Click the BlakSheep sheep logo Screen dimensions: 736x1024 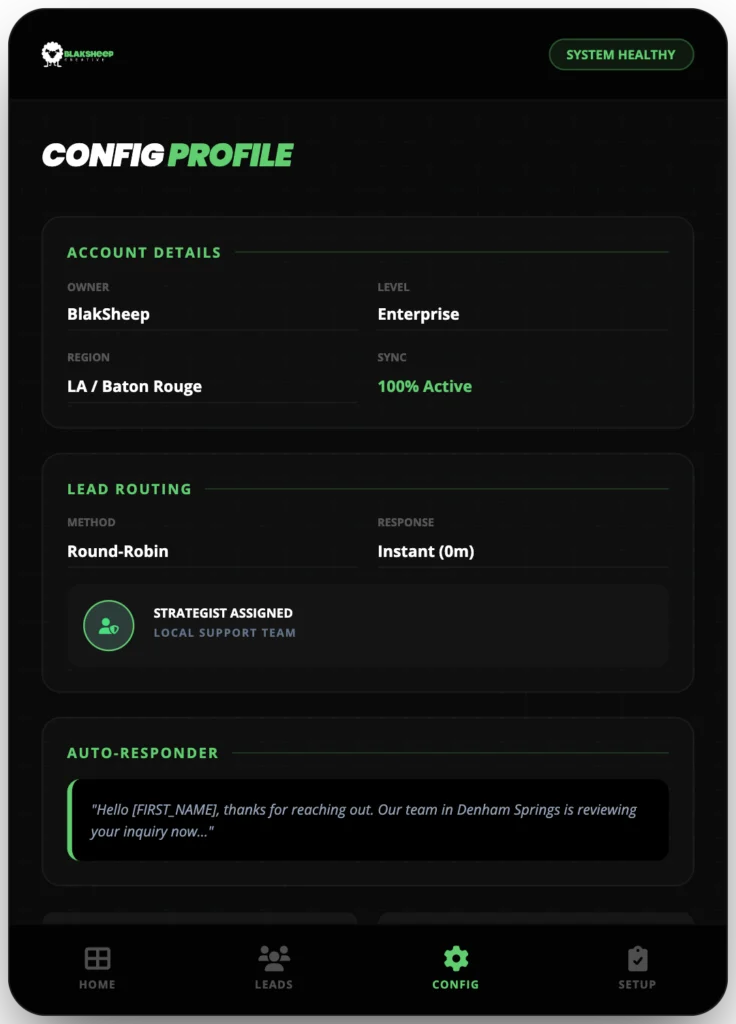pyautogui.click(x=50, y=54)
